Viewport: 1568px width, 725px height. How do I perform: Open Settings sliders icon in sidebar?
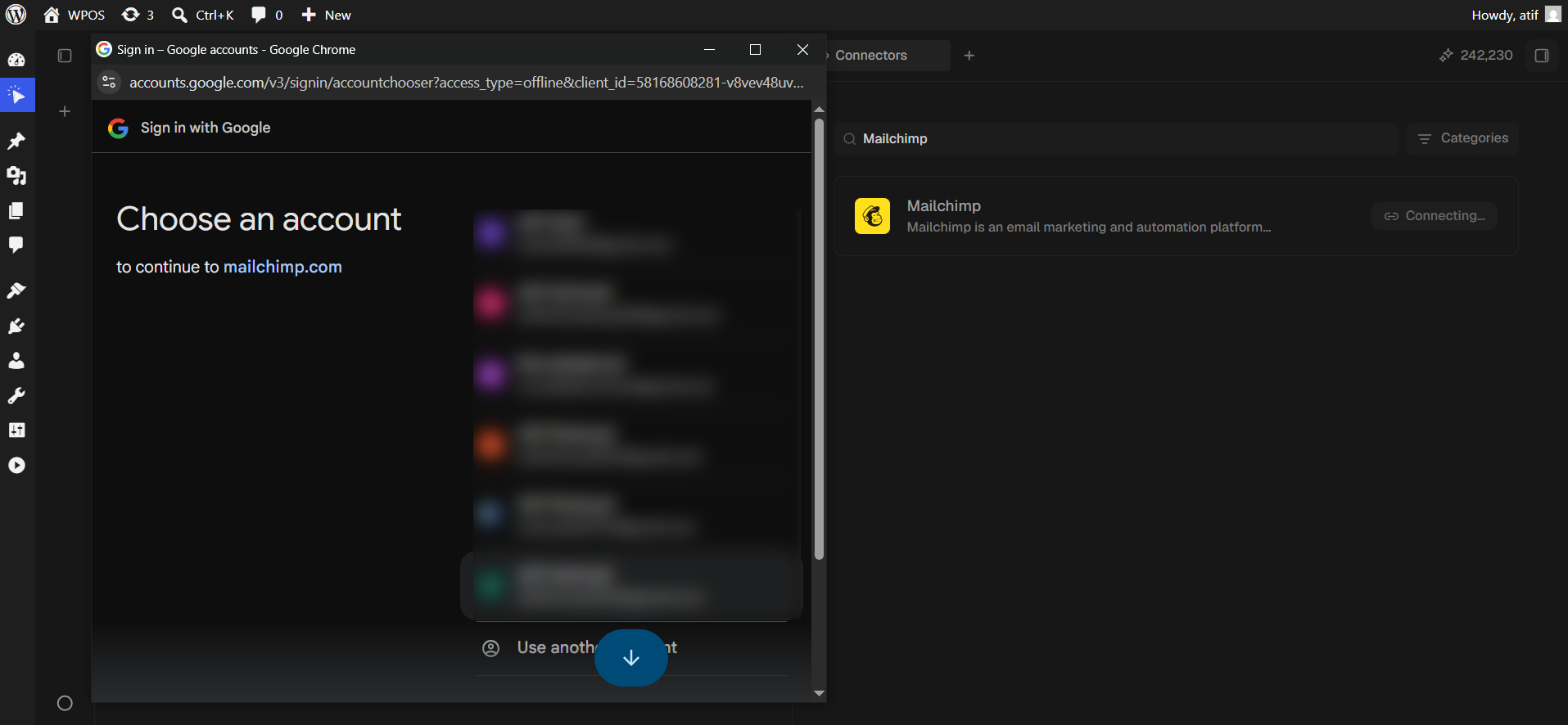[16, 430]
